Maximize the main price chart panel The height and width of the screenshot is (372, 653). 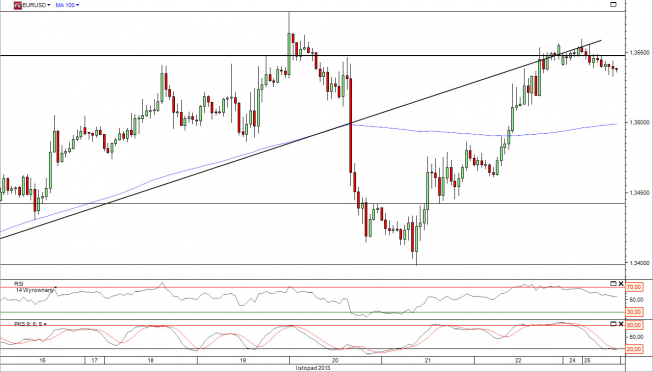click(x=613, y=5)
